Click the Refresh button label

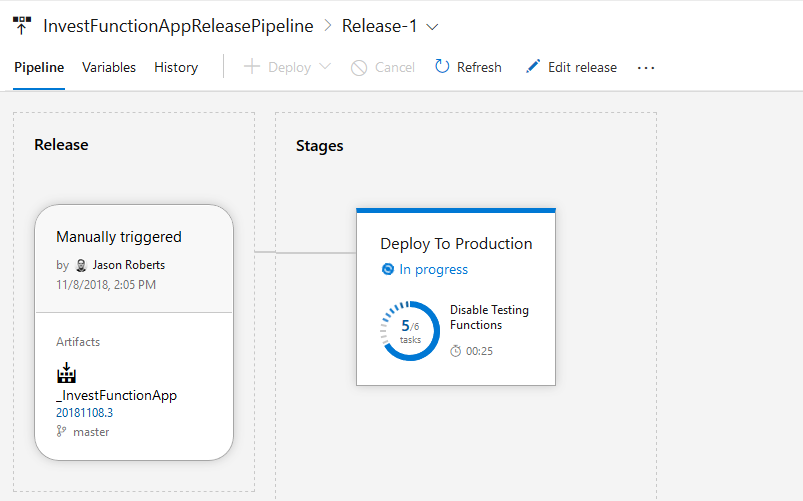479,67
